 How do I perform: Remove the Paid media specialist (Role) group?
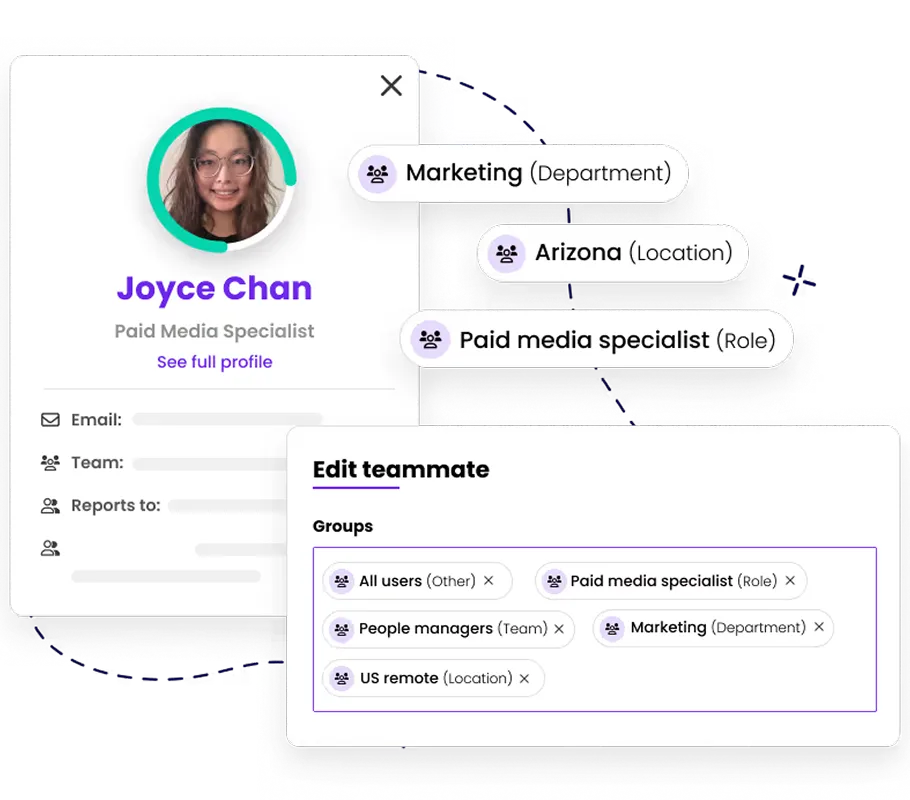789,580
